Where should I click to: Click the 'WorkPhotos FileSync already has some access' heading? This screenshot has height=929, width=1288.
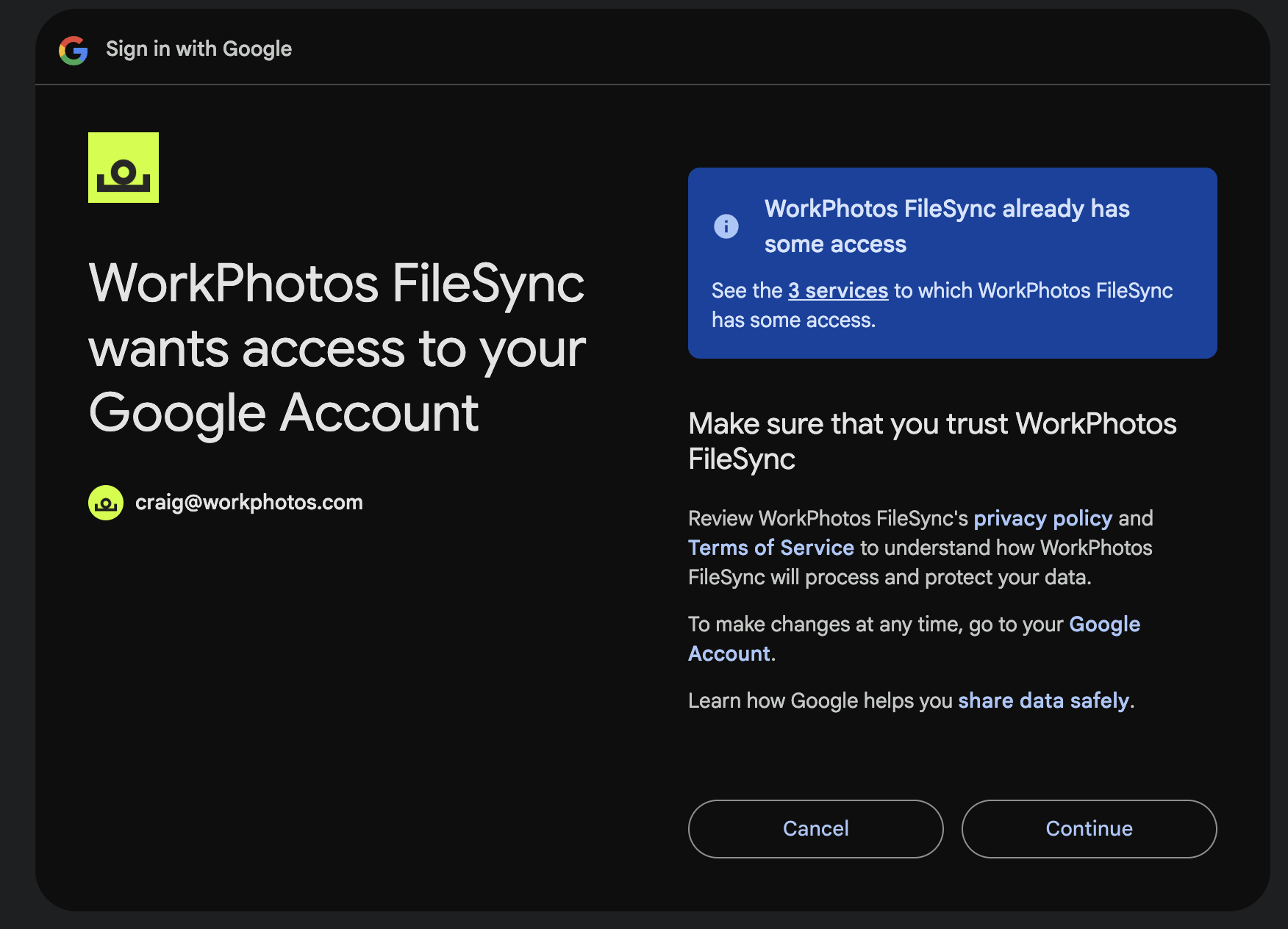pyautogui.click(x=947, y=226)
